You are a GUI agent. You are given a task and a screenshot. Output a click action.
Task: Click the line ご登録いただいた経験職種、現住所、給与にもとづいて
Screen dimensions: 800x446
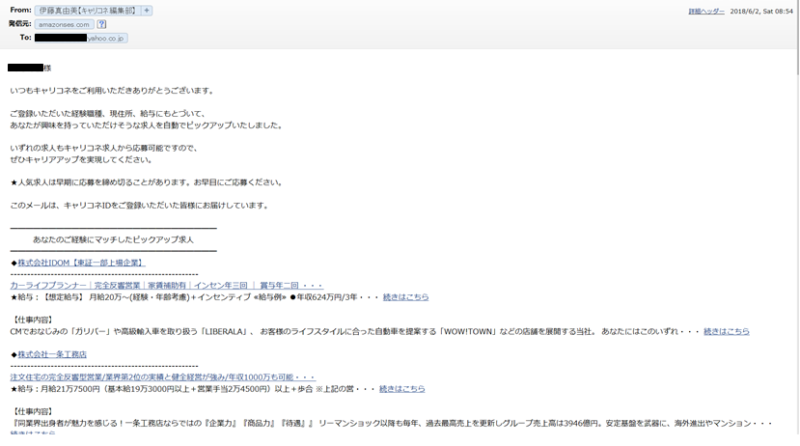(108, 114)
